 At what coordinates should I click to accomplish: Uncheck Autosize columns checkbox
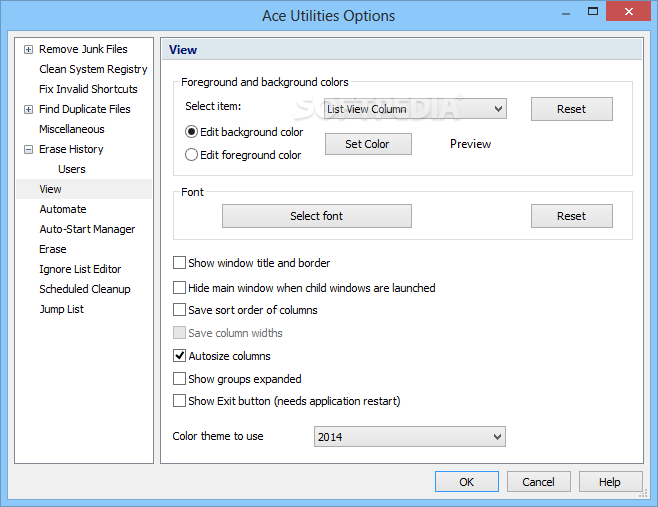coord(179,355)
